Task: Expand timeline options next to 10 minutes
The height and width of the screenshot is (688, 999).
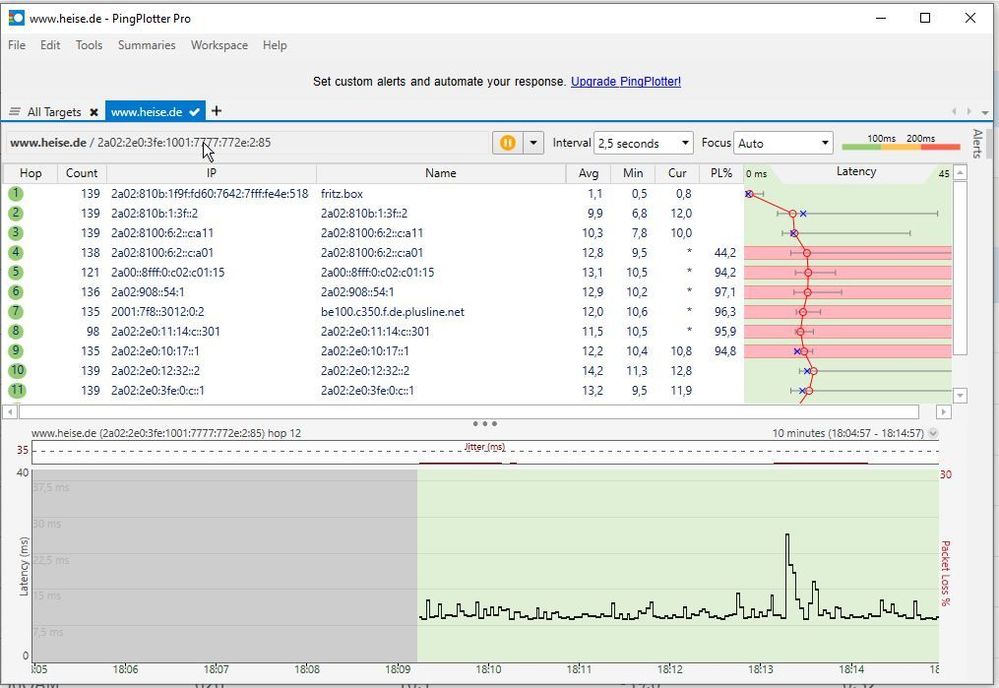Action: pos(933,434)
